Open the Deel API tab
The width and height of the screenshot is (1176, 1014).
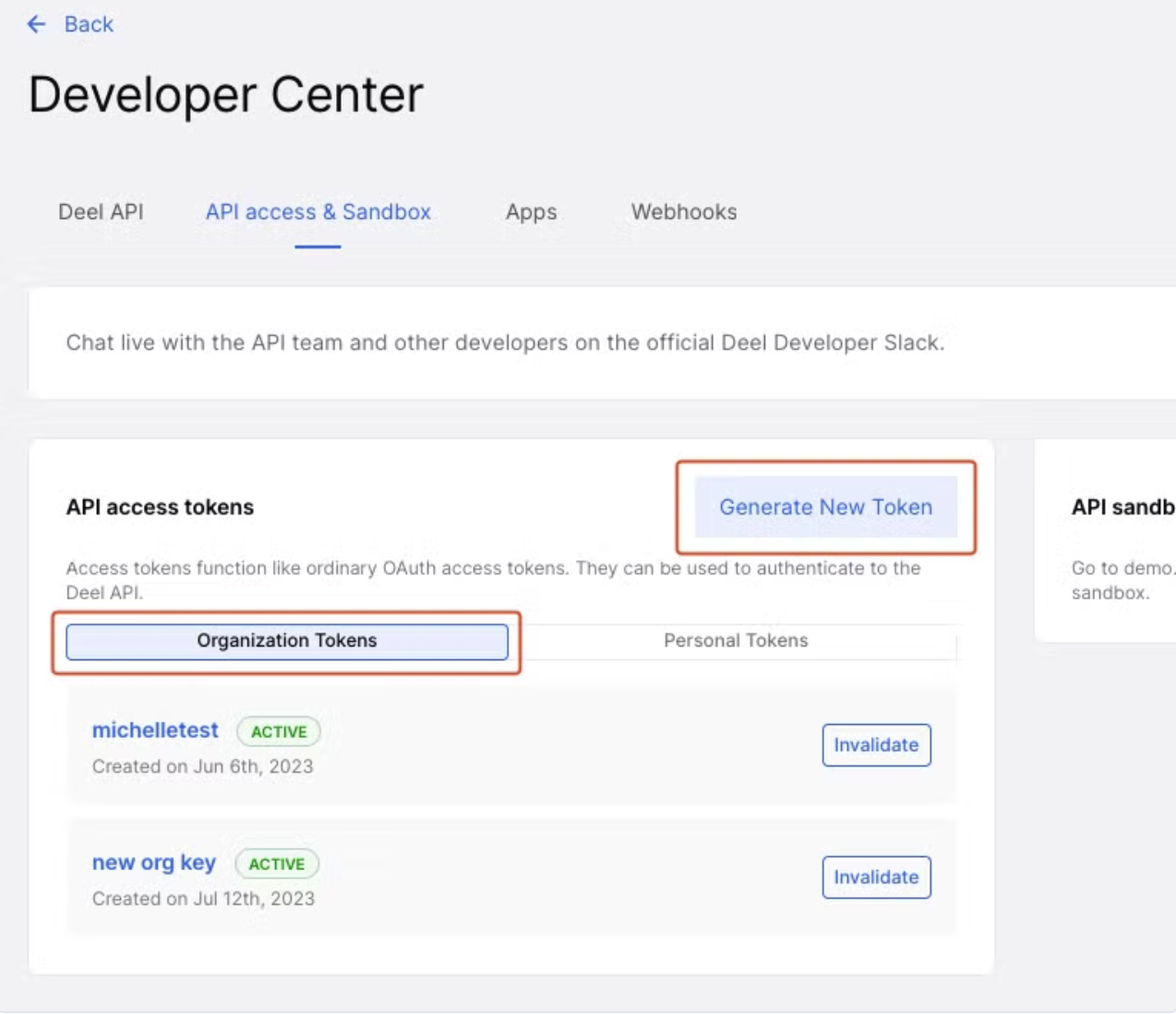pos(101,211)
